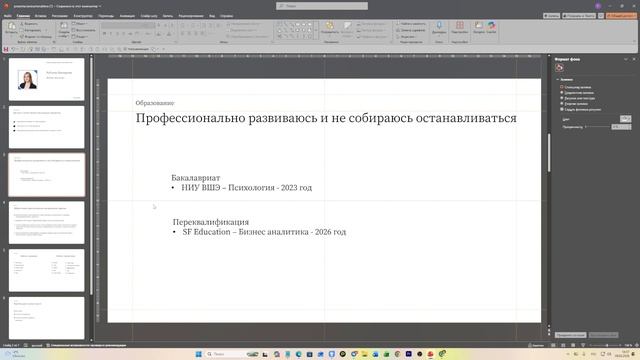Click the red Save icon in quick access toolbar
Viewport: 640px width, 360px height.
(x=6, y=49)
